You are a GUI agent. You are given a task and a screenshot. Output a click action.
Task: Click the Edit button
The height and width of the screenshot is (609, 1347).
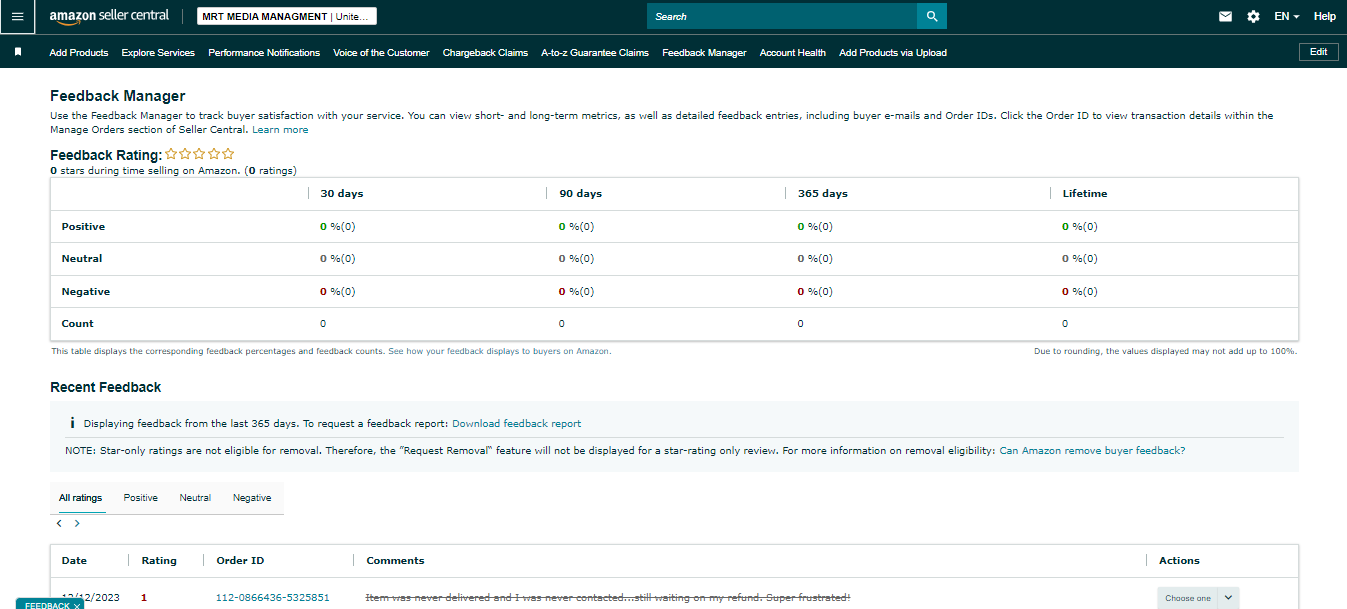tap(1318, 52)
